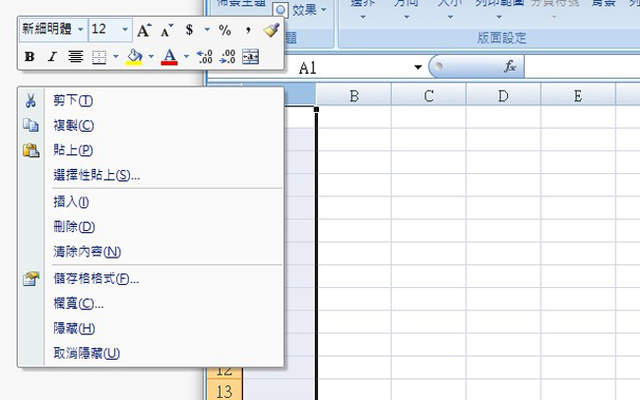The height and width of the screenshot is (400, 640).
Task: Toggle center alignment in mini toolbar
Action: (74, 57)
